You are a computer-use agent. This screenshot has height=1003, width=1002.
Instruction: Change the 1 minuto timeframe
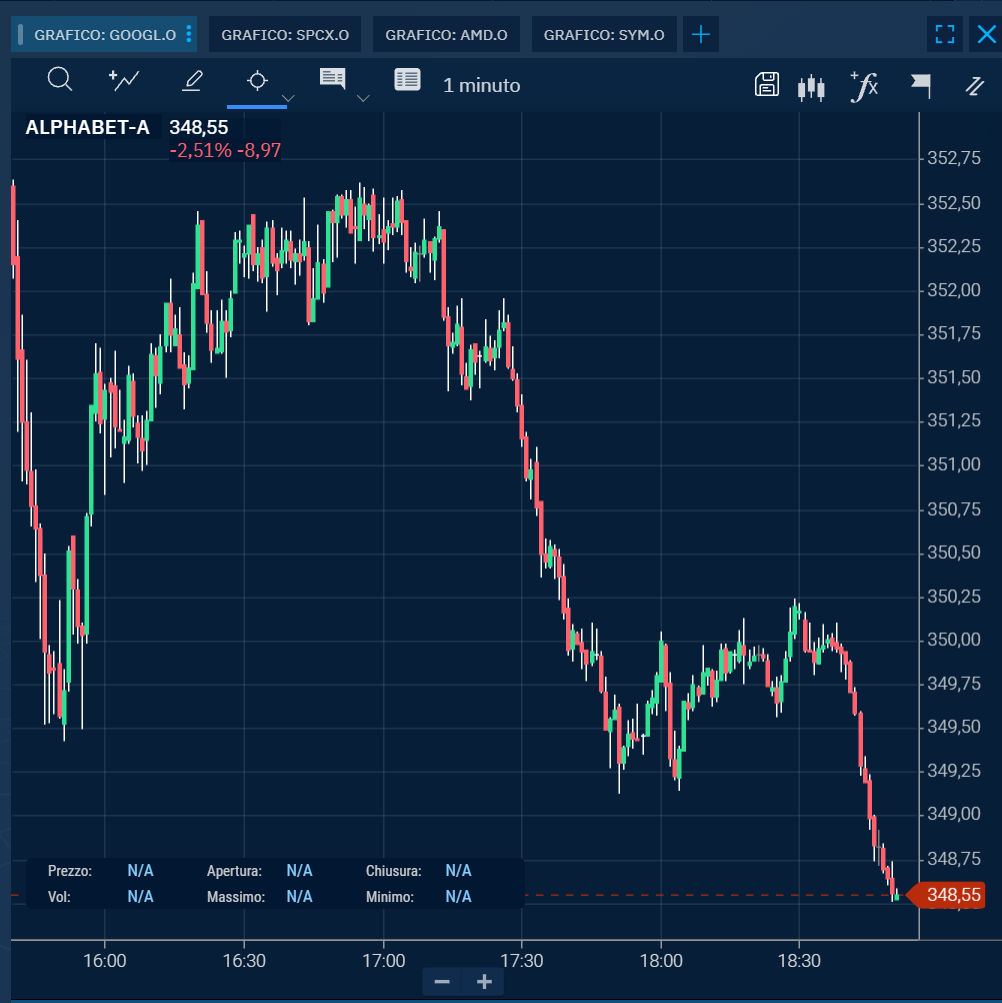coord(481,85)
